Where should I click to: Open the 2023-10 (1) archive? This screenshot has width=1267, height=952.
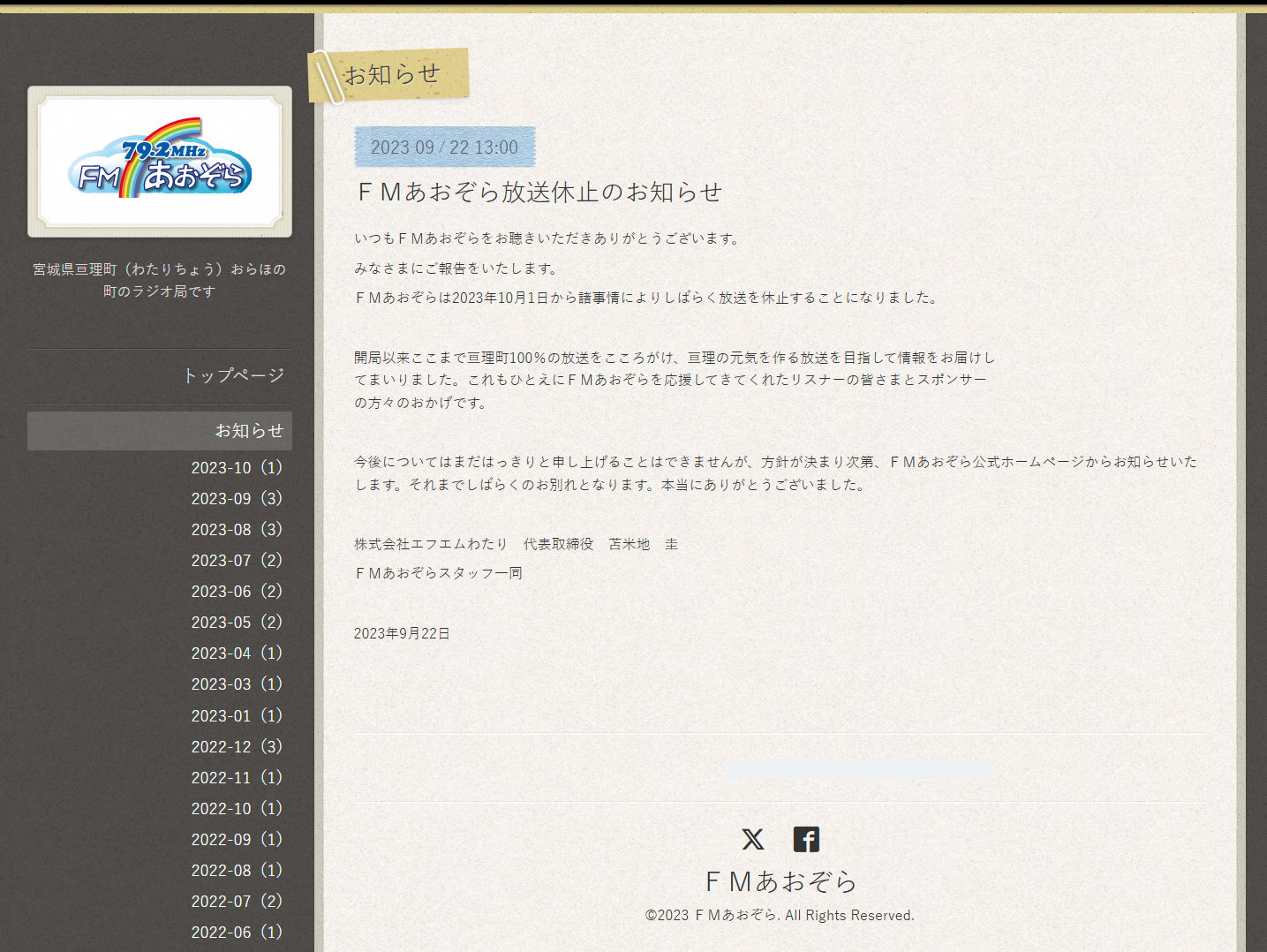[236, 468]
